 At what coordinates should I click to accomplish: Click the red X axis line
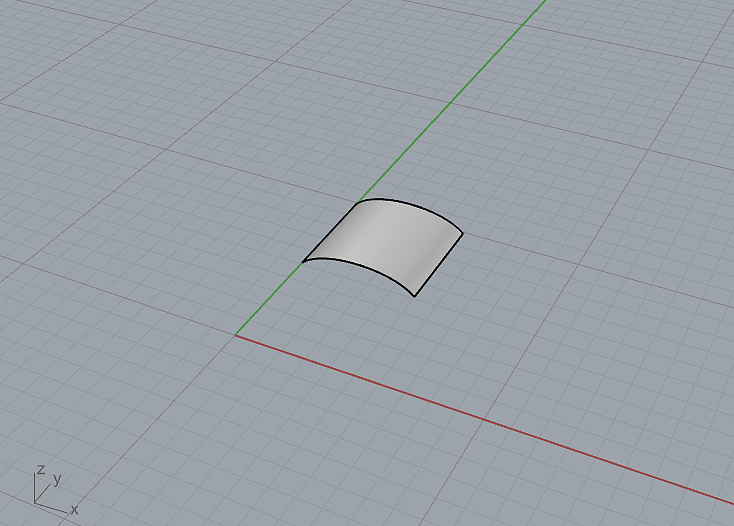[x=480, y=418]
